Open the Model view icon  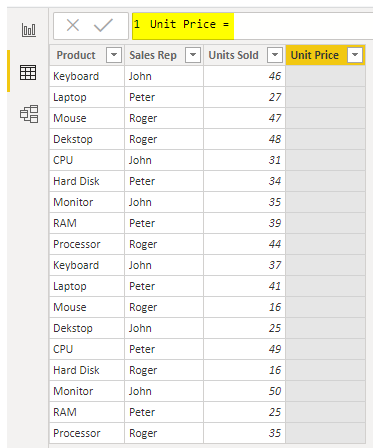(29, 114)
